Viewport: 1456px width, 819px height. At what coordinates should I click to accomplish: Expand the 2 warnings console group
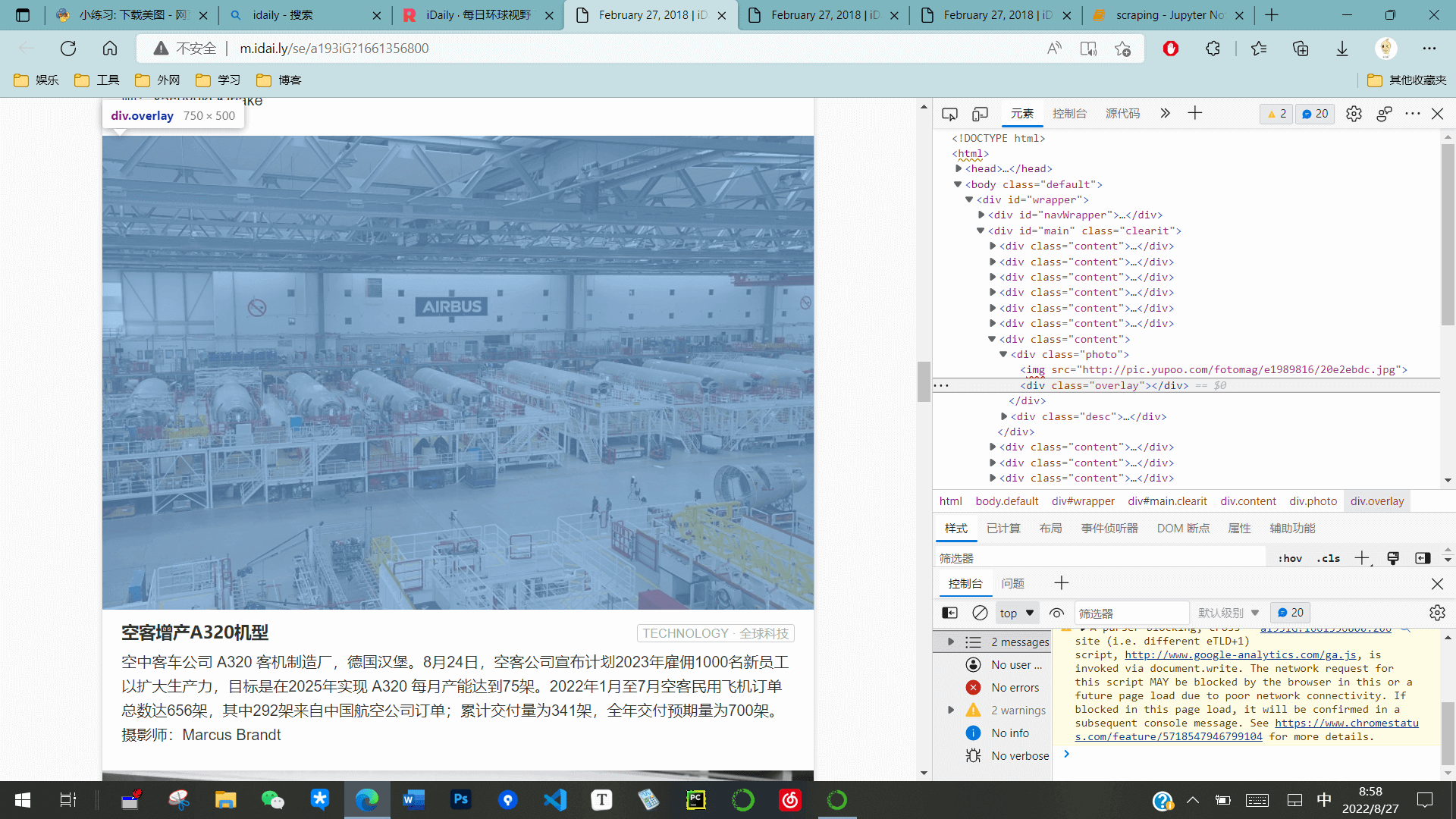[x=951, y=710]
